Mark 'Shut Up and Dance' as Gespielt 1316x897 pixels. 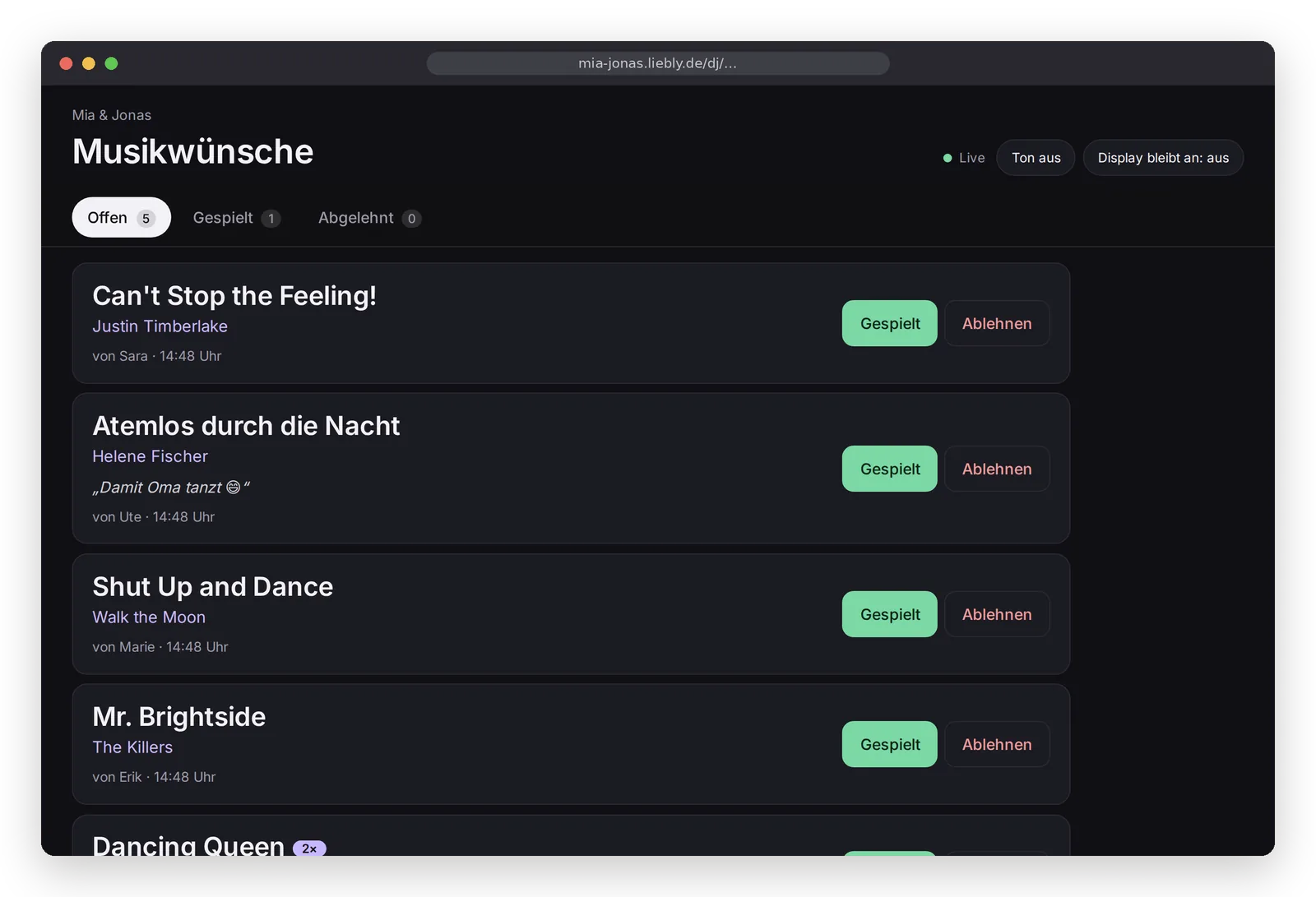coord(890,614)
